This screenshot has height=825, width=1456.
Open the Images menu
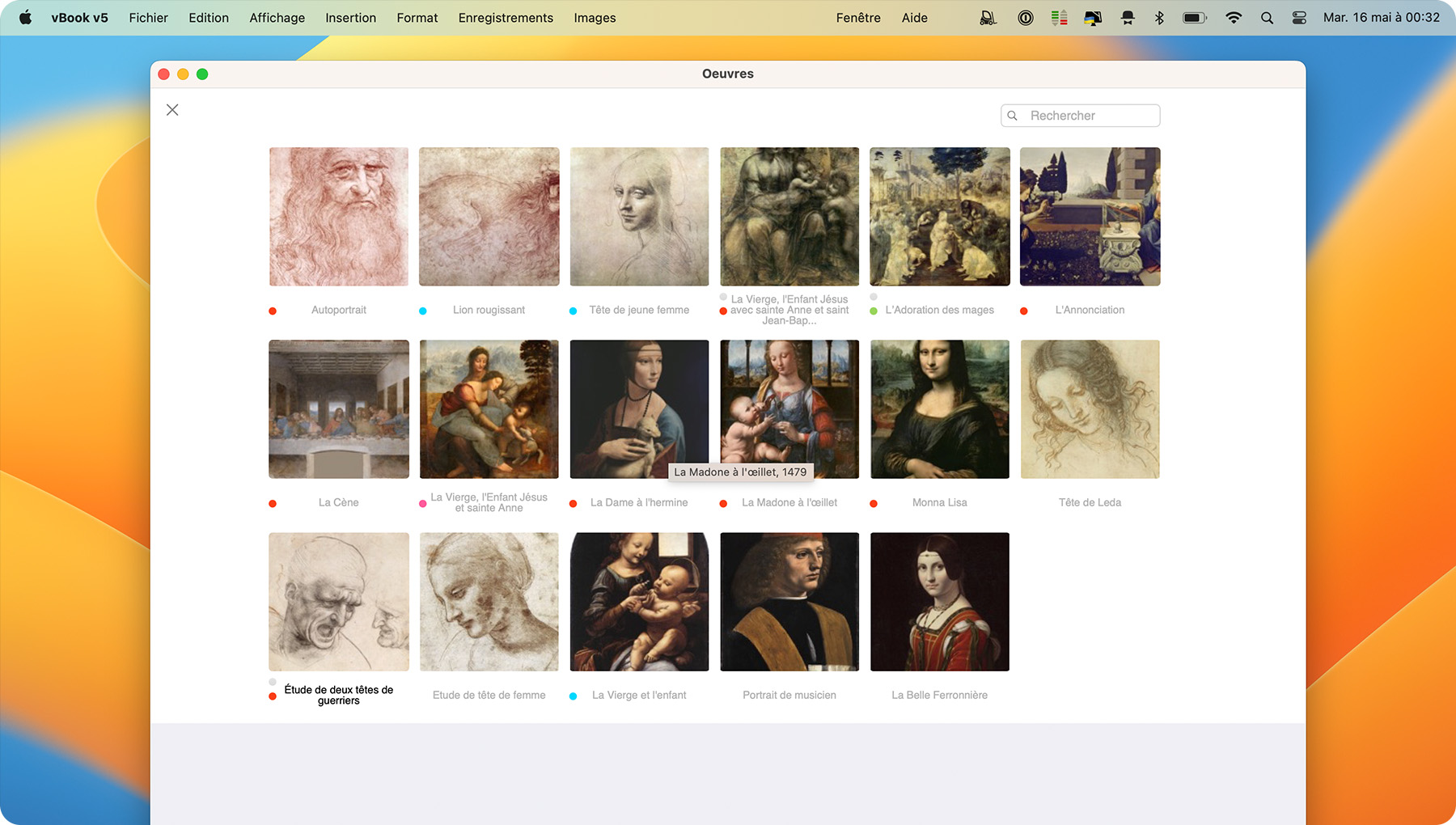pos(595,18)
